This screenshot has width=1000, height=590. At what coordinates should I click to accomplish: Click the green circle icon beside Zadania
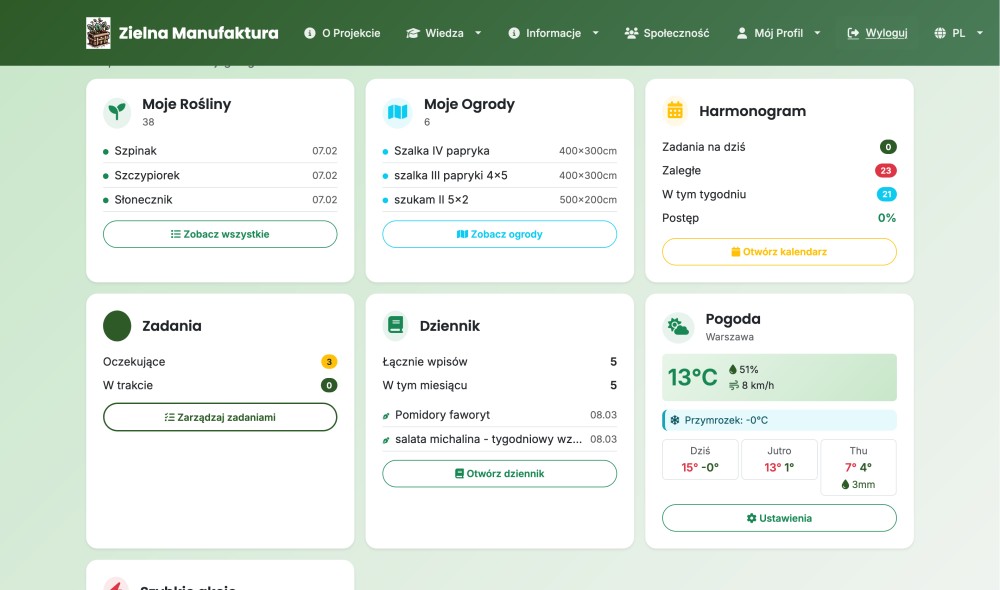tap(117, 326)
